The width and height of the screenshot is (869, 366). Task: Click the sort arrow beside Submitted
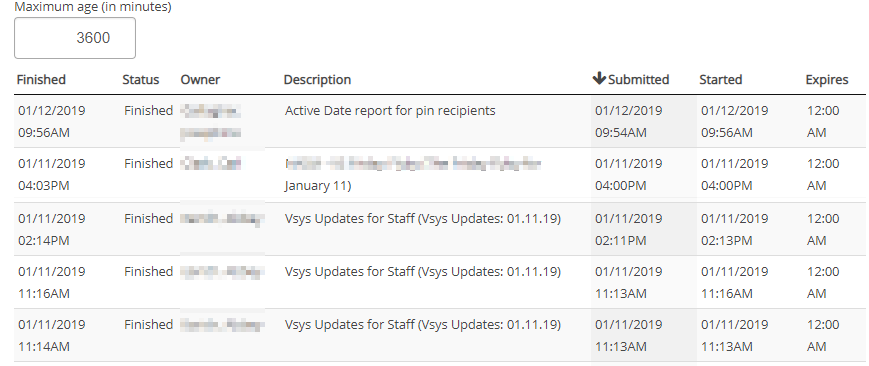click(599, 79)
